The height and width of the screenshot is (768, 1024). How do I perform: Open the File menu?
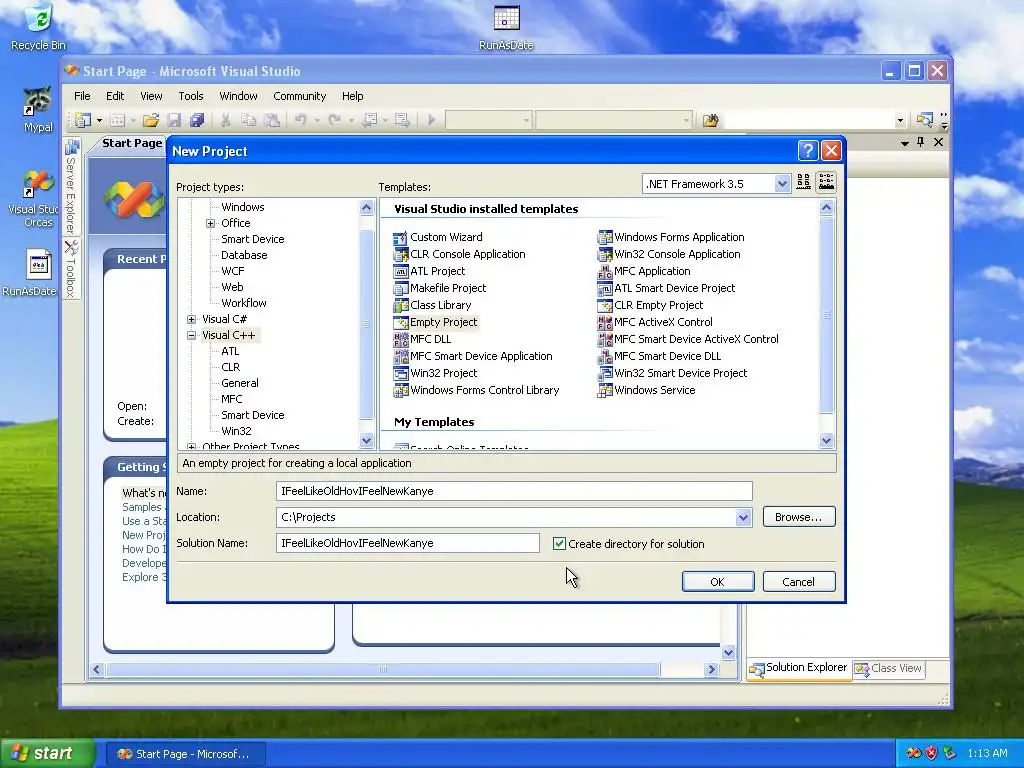(x=82, y=96)
